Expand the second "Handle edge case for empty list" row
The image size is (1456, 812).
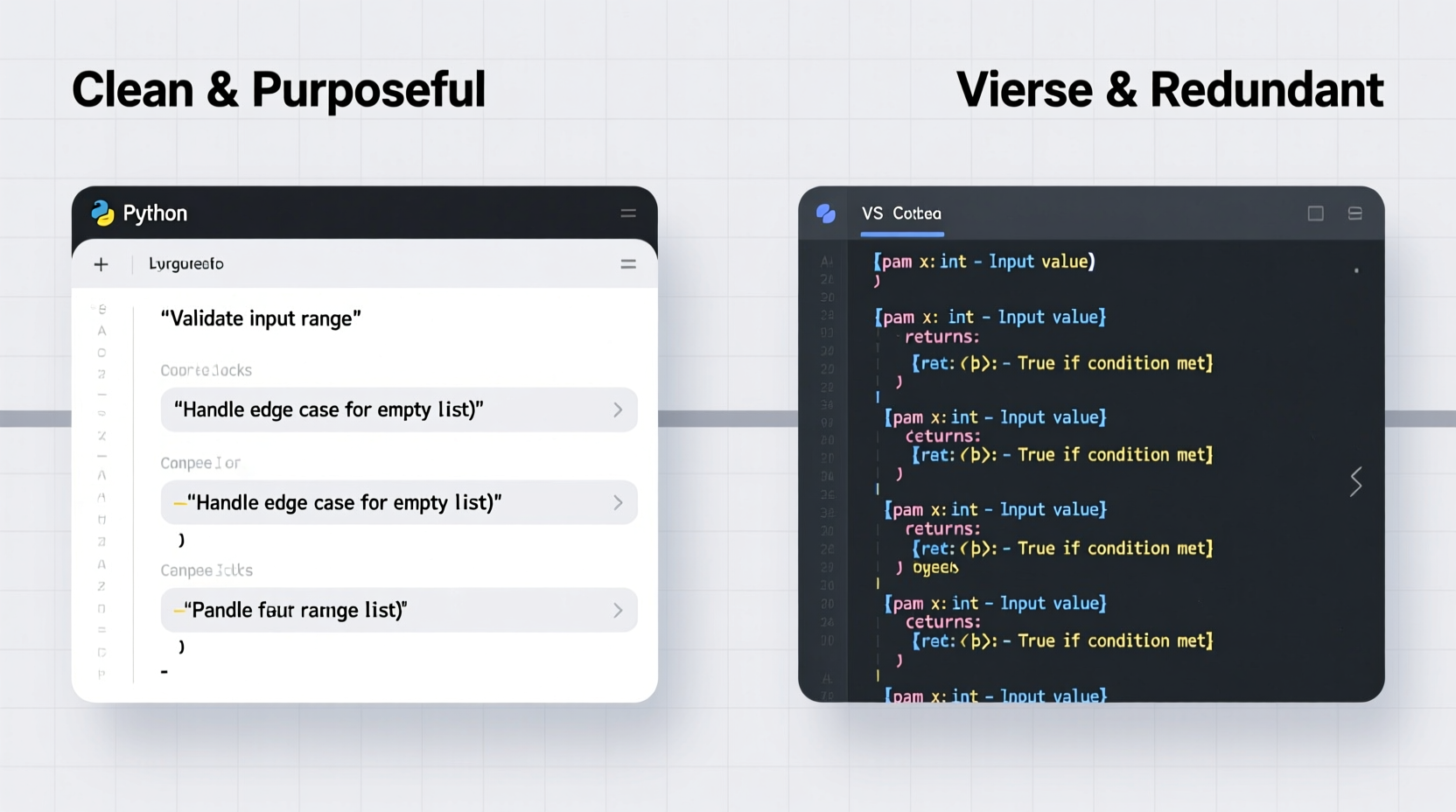point(399,502)
